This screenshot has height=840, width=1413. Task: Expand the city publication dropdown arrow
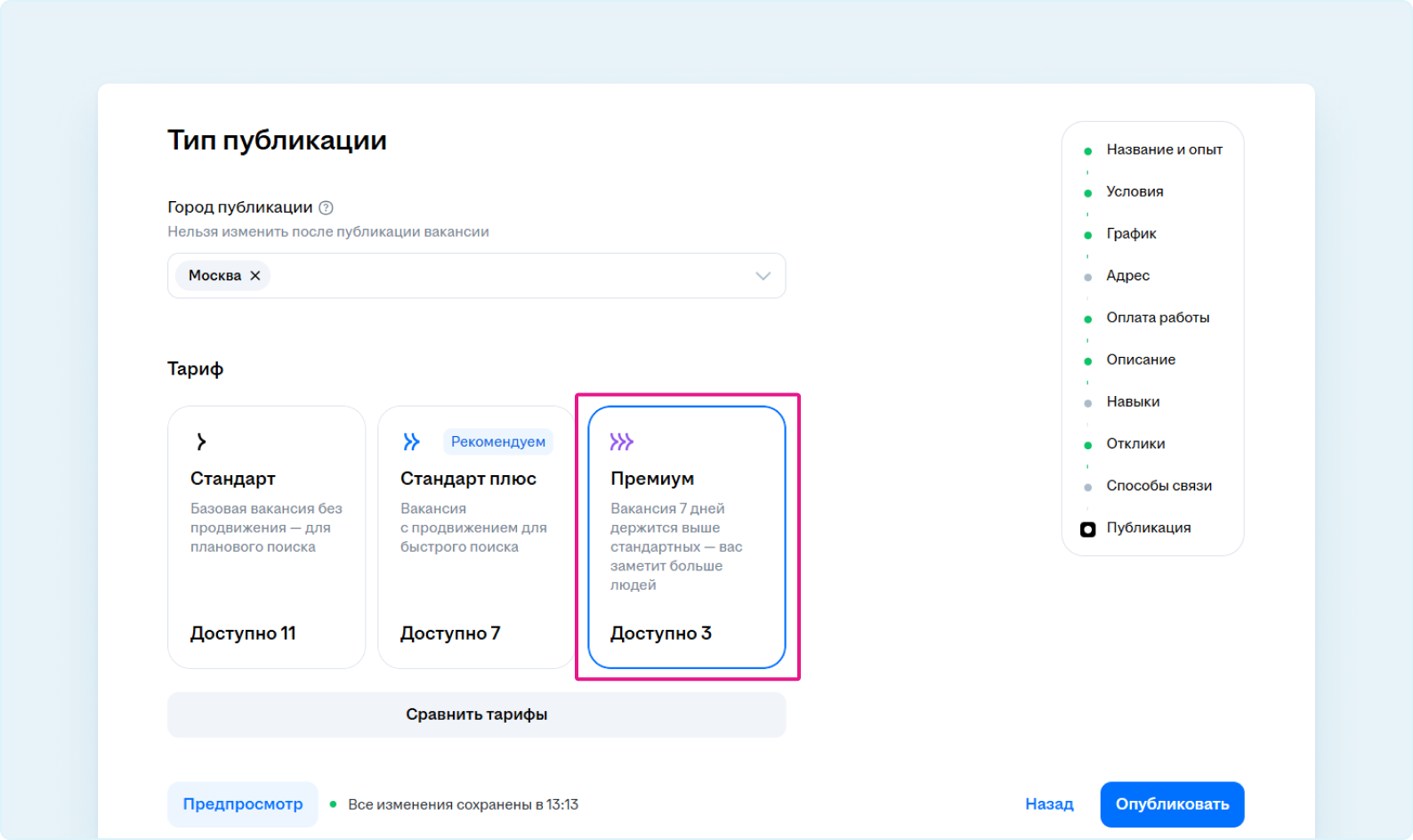(763, 276)
